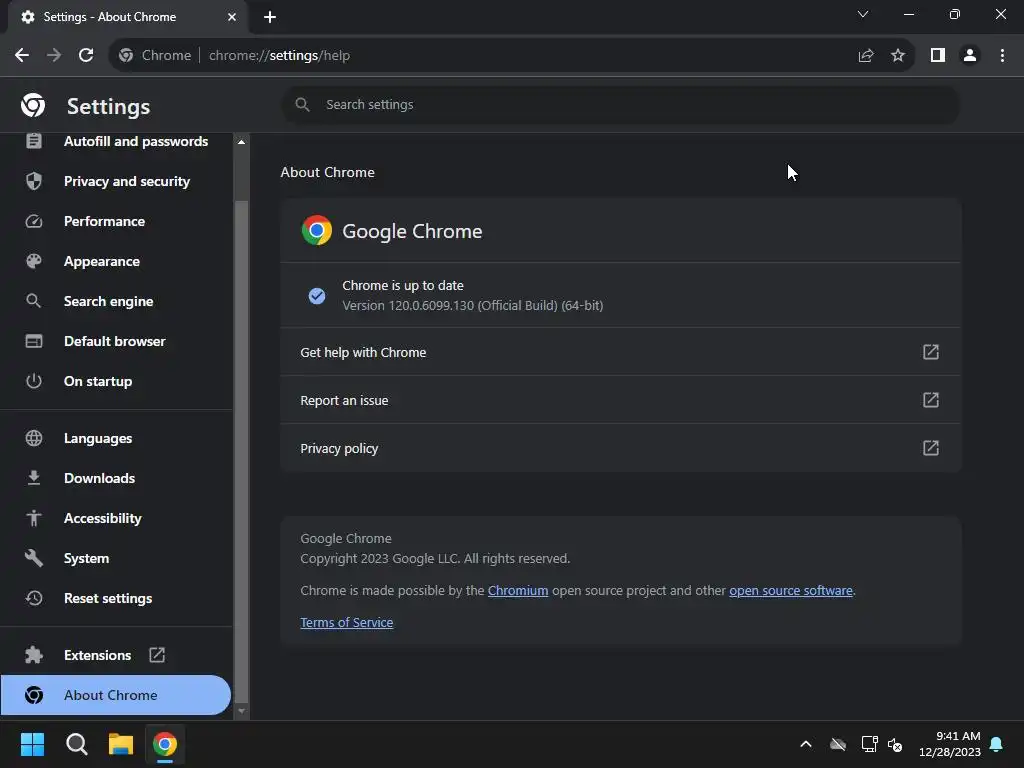Open Accessibility settings section

coord(116,518)
